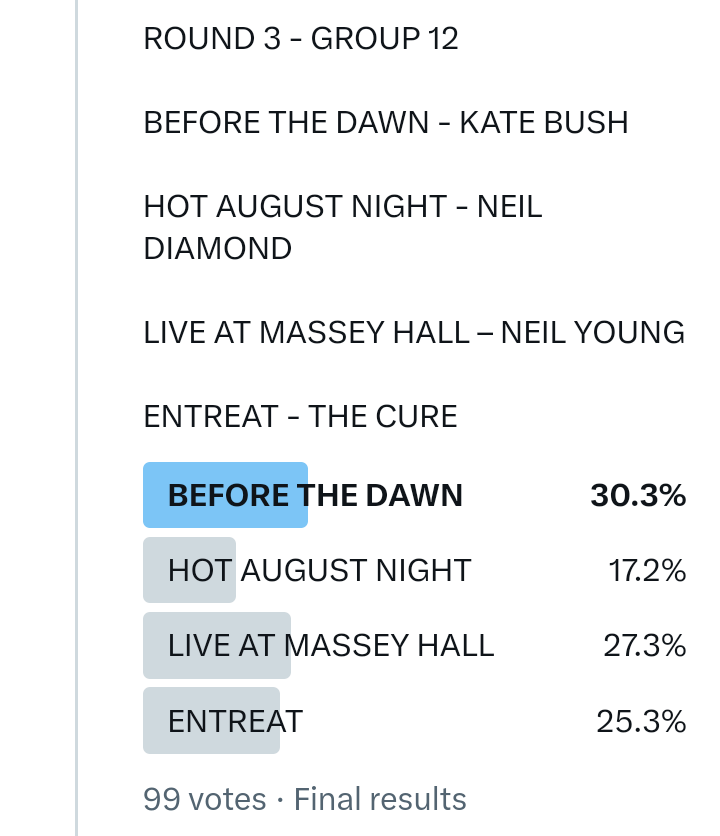Viewport: 720px width, 836px height.
Task: Click the 30.3% winning poll percentage
Action: (638, 495)
